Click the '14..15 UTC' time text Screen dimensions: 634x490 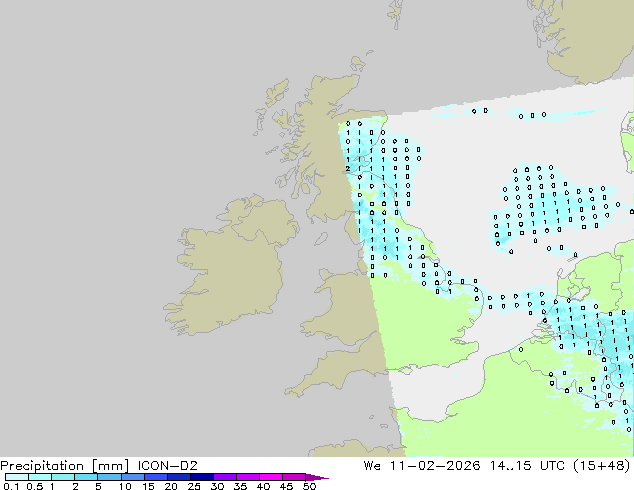pyautogui.click(x=527, y=466)
